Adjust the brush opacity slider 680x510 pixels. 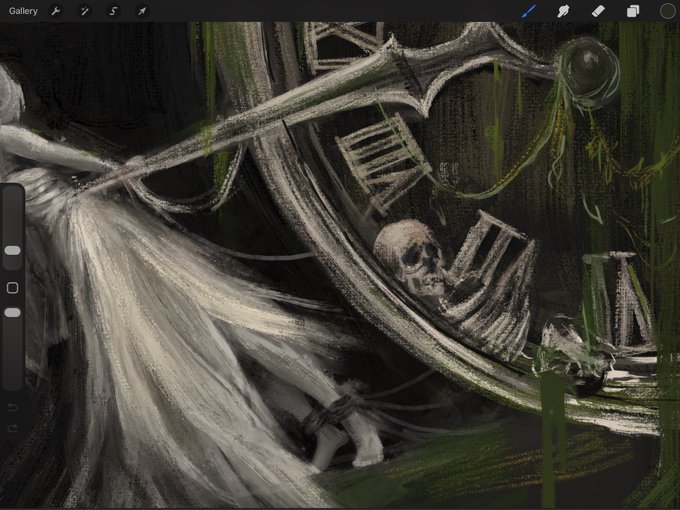pyautogui.click(x=12, y=312)
